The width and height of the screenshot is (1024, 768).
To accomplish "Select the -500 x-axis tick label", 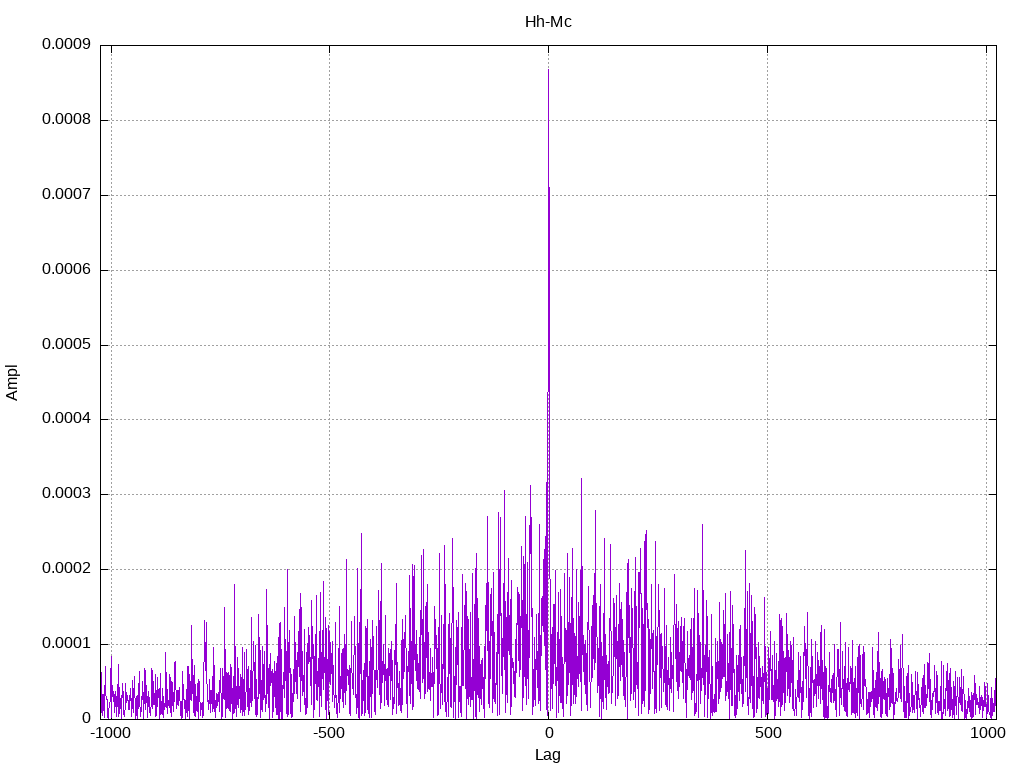I will click(x=329, y=733).
